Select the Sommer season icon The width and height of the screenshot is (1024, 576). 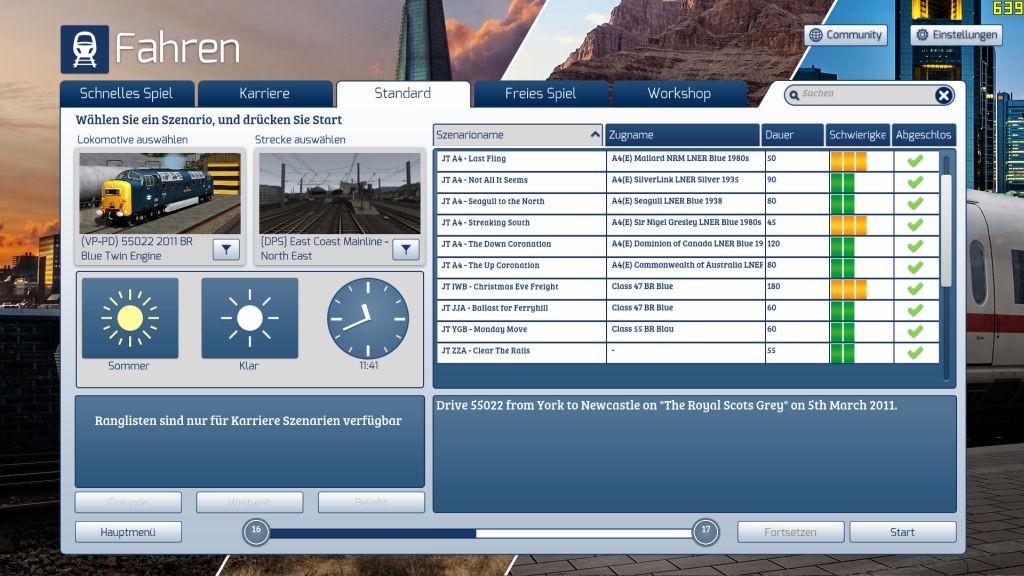(x=130, y=318)
